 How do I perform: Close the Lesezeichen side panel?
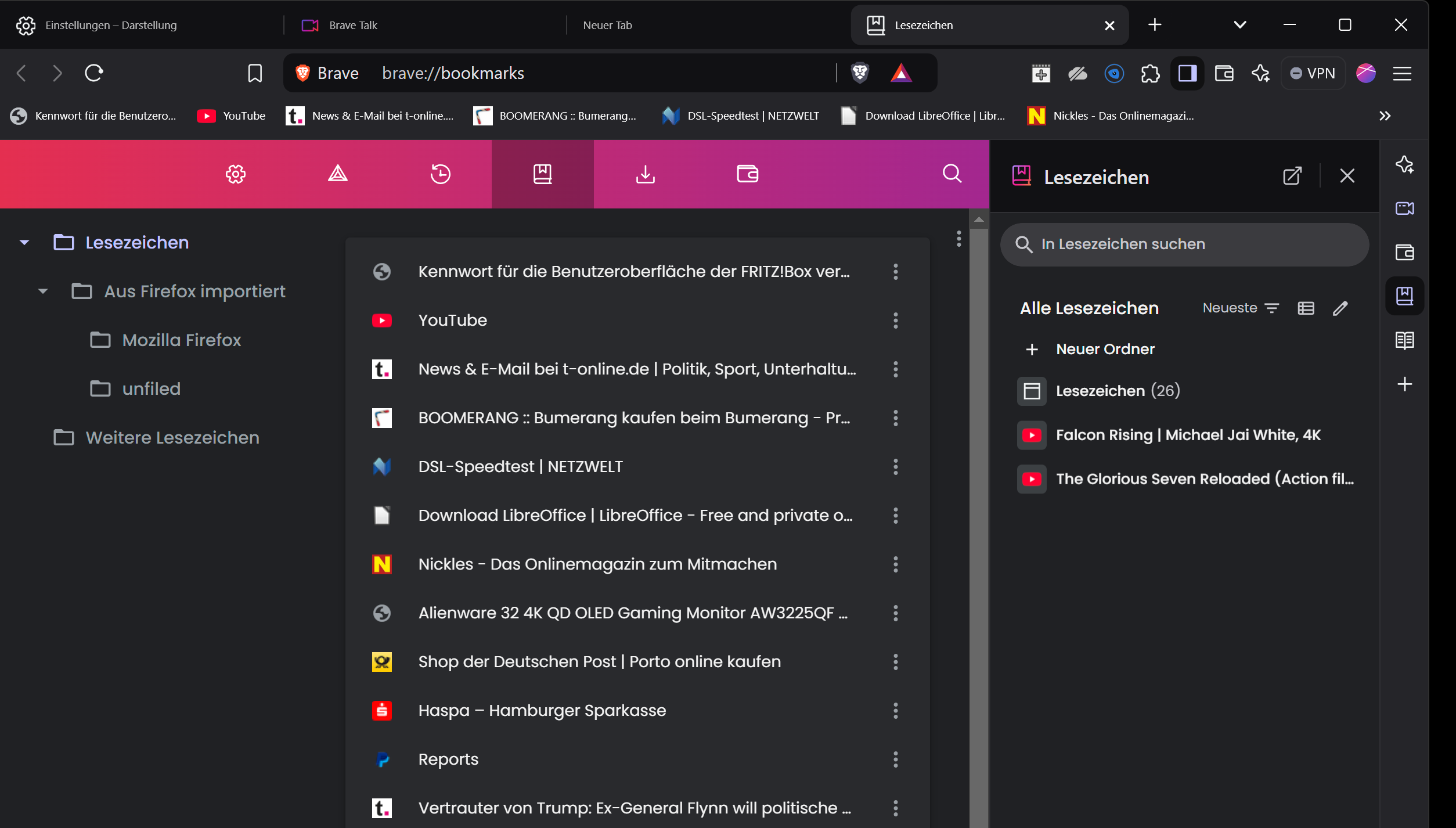1347,176
